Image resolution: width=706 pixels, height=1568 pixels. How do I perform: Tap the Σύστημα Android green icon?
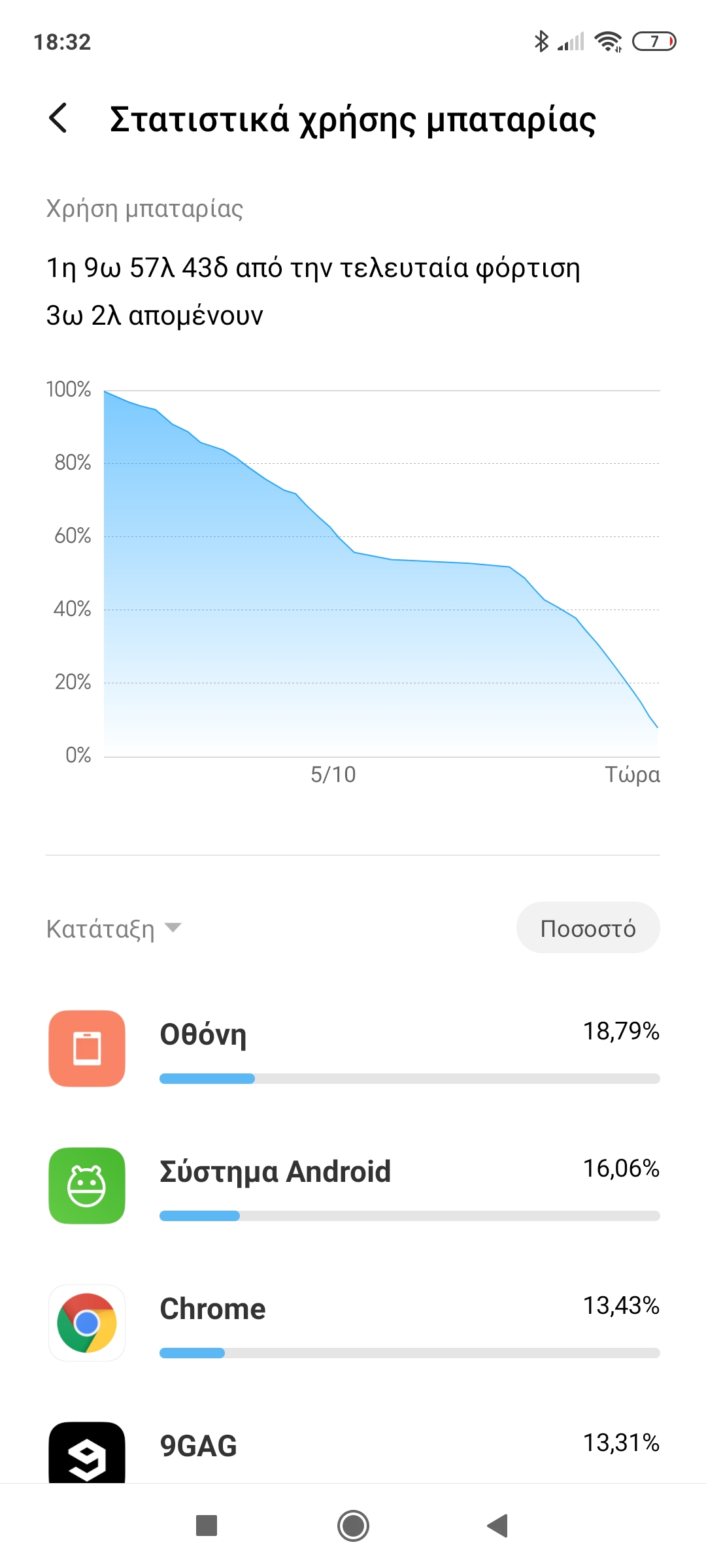tap(87, 1186)
